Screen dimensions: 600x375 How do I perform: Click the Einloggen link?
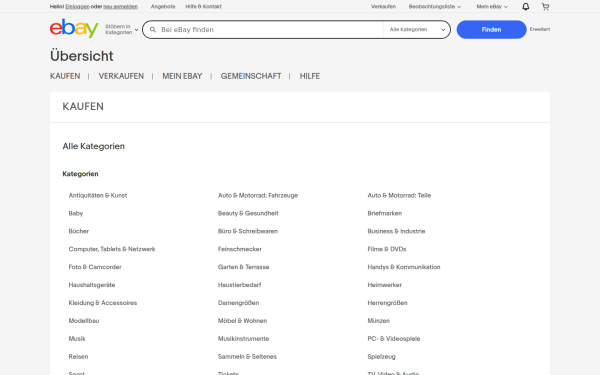[x=78, y=7]
